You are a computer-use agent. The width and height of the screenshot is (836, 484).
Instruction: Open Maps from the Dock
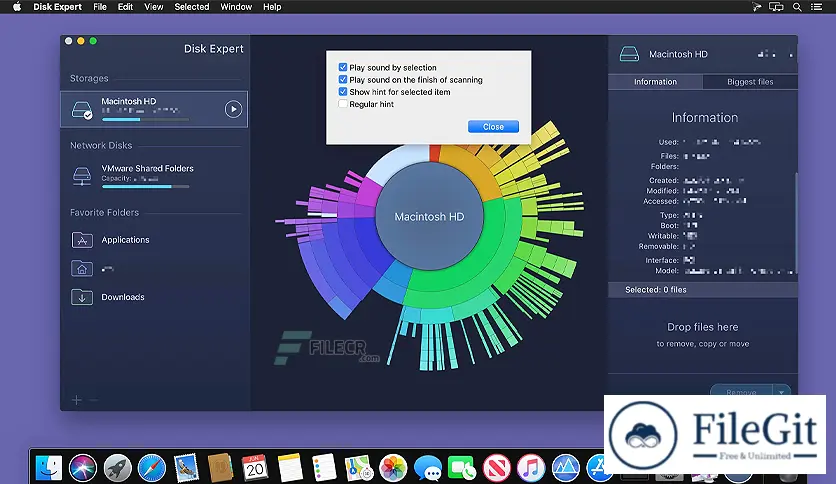pyautogui.click(x=358, y=468)
